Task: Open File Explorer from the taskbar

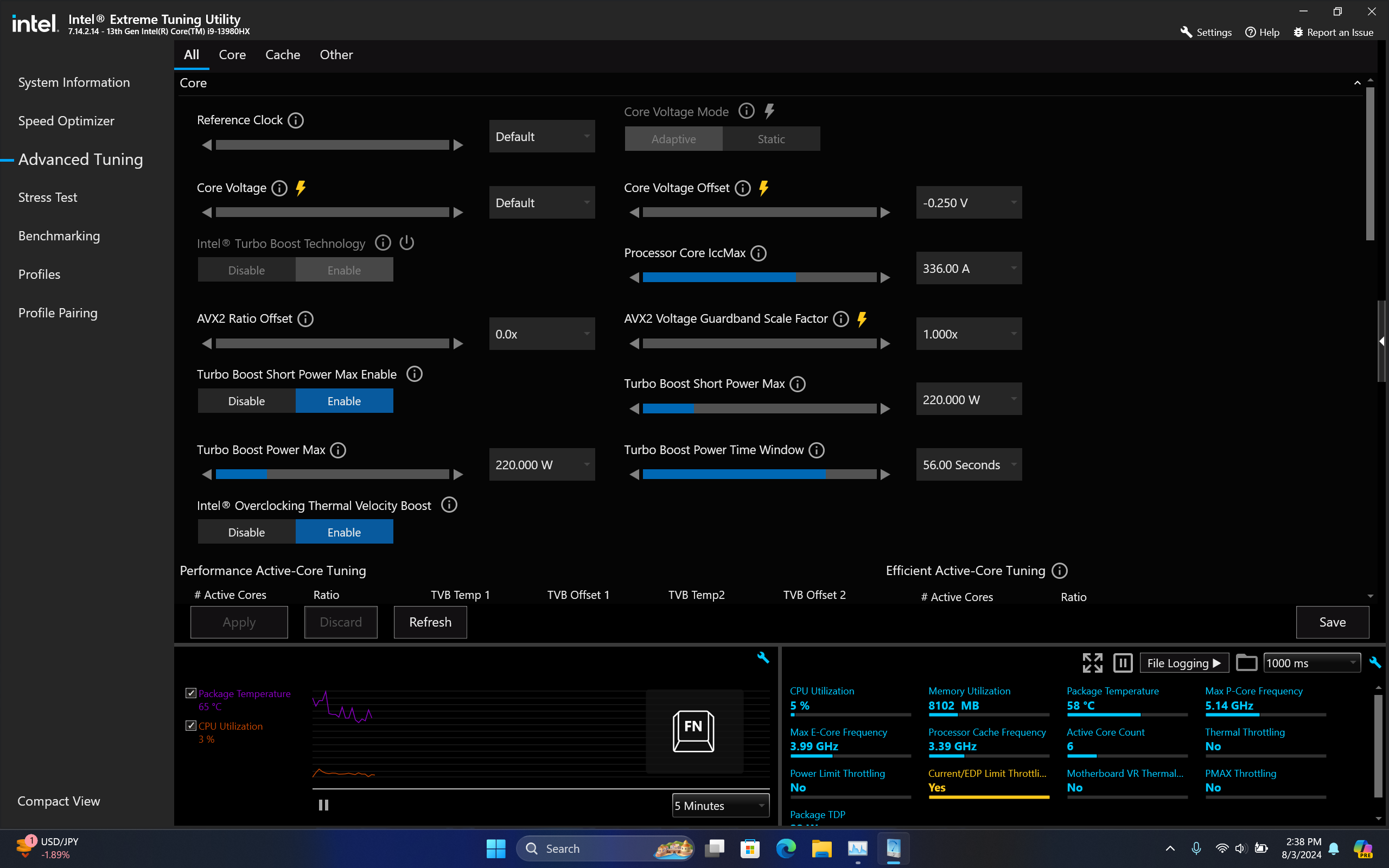Action: pyautogui.click(x=821, y=848)
